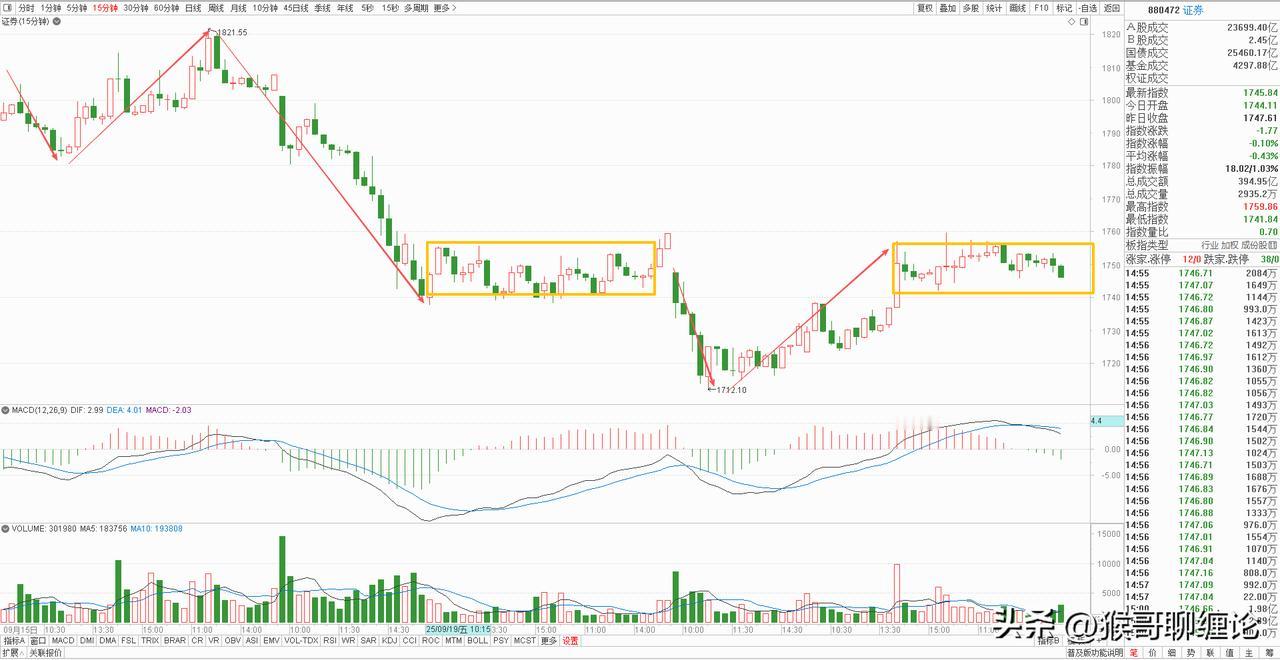
Task: Click the 标记 mark button
Action: click(x=1064, y=8)
